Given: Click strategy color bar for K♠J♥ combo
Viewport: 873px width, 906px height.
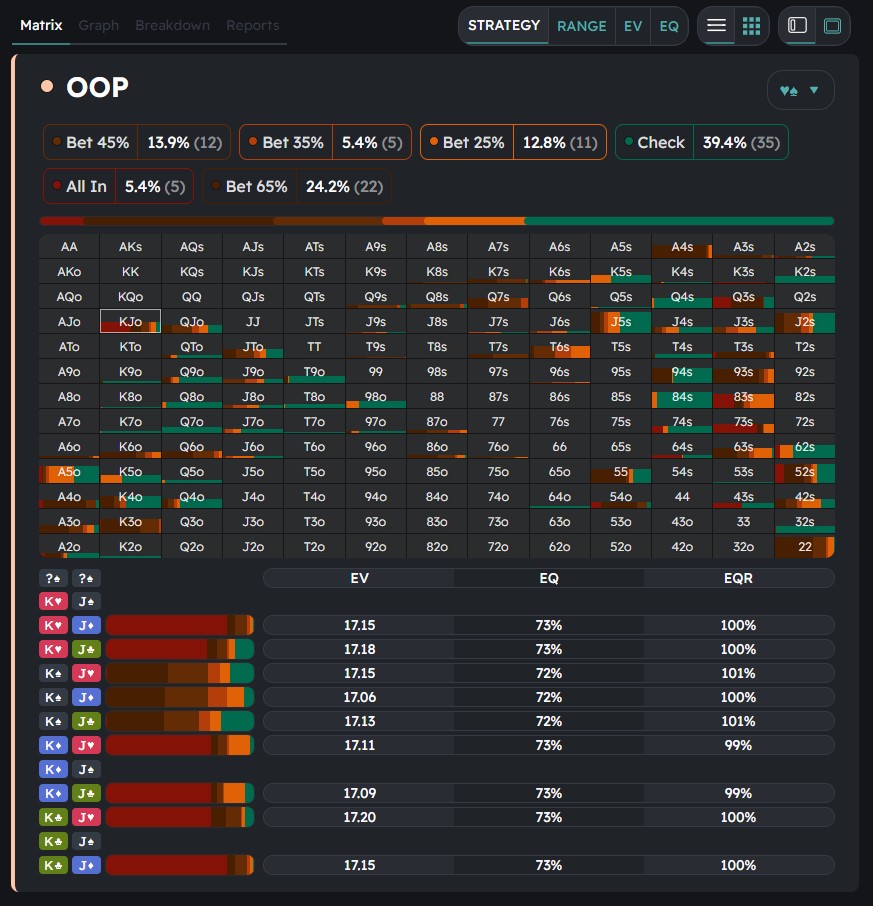Looking at the screenshot, I should (180, 673).
